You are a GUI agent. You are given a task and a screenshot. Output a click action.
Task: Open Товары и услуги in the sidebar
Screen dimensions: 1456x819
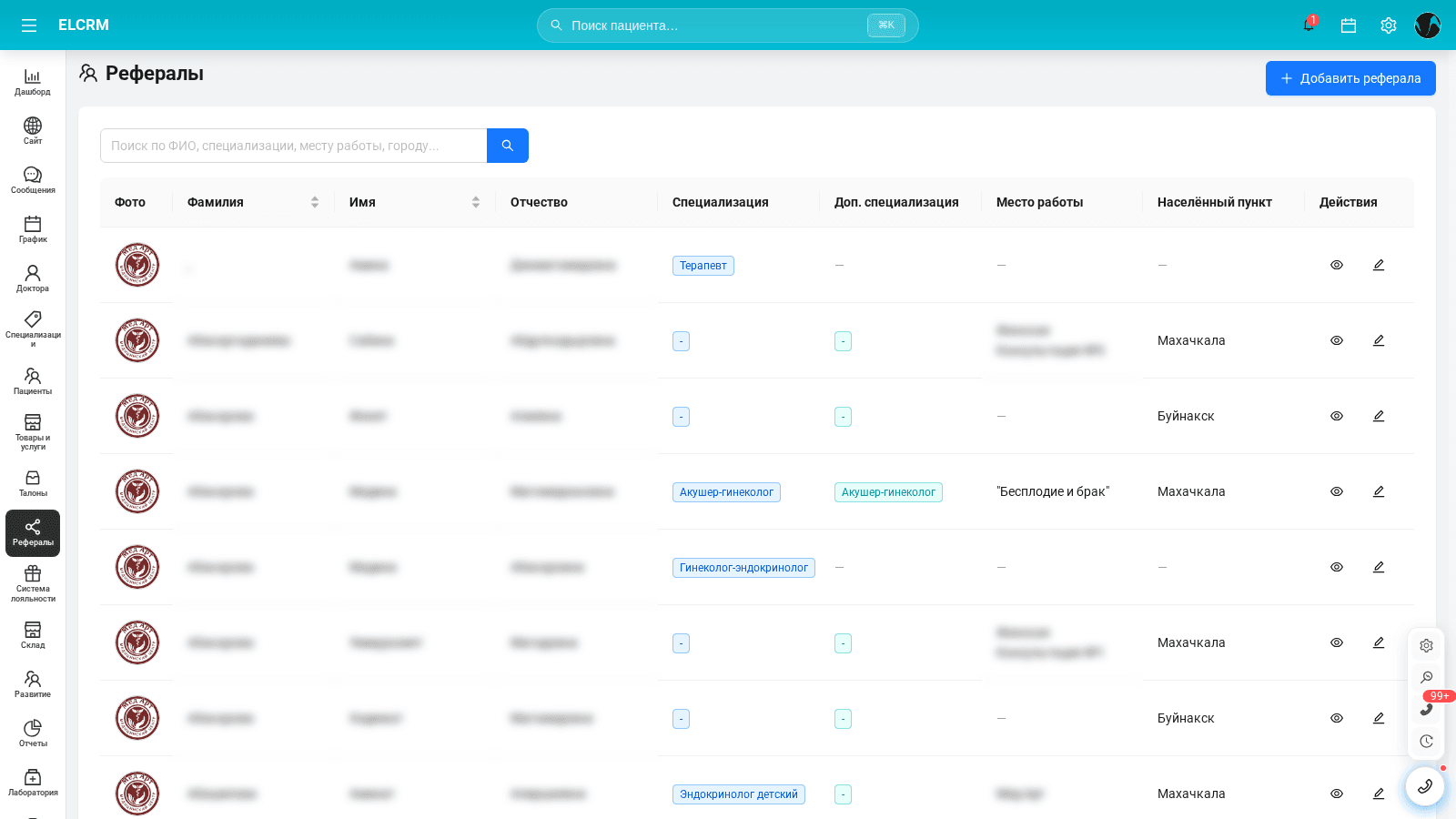[x=33, y=432]
